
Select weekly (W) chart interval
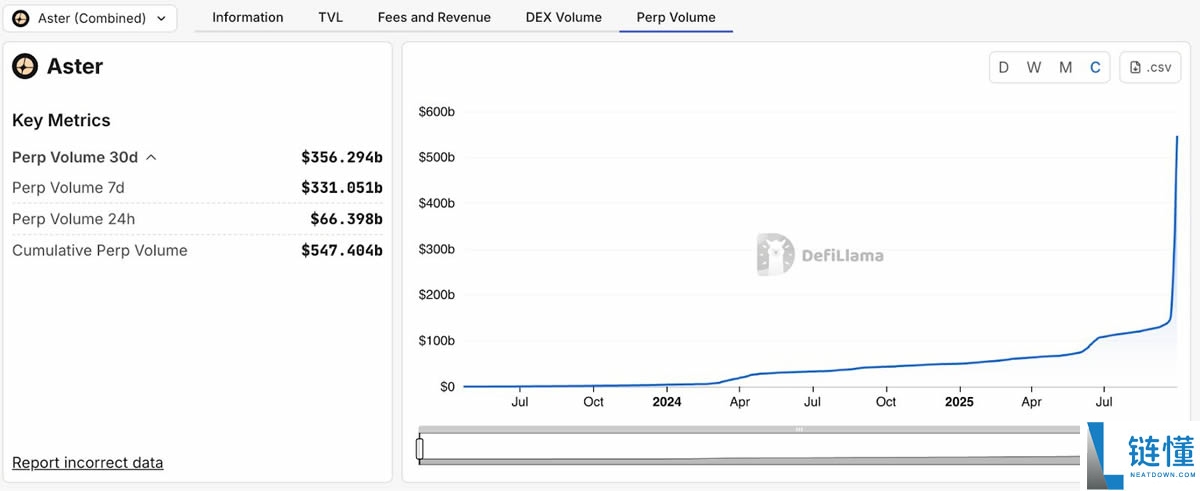pyautogui.click(x=1034, y=67)
